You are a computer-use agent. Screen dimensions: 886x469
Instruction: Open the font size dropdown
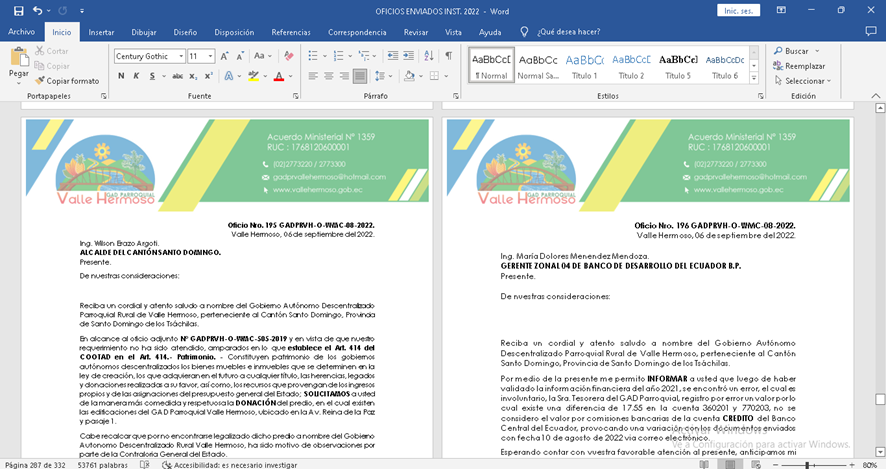pos(210,56)
